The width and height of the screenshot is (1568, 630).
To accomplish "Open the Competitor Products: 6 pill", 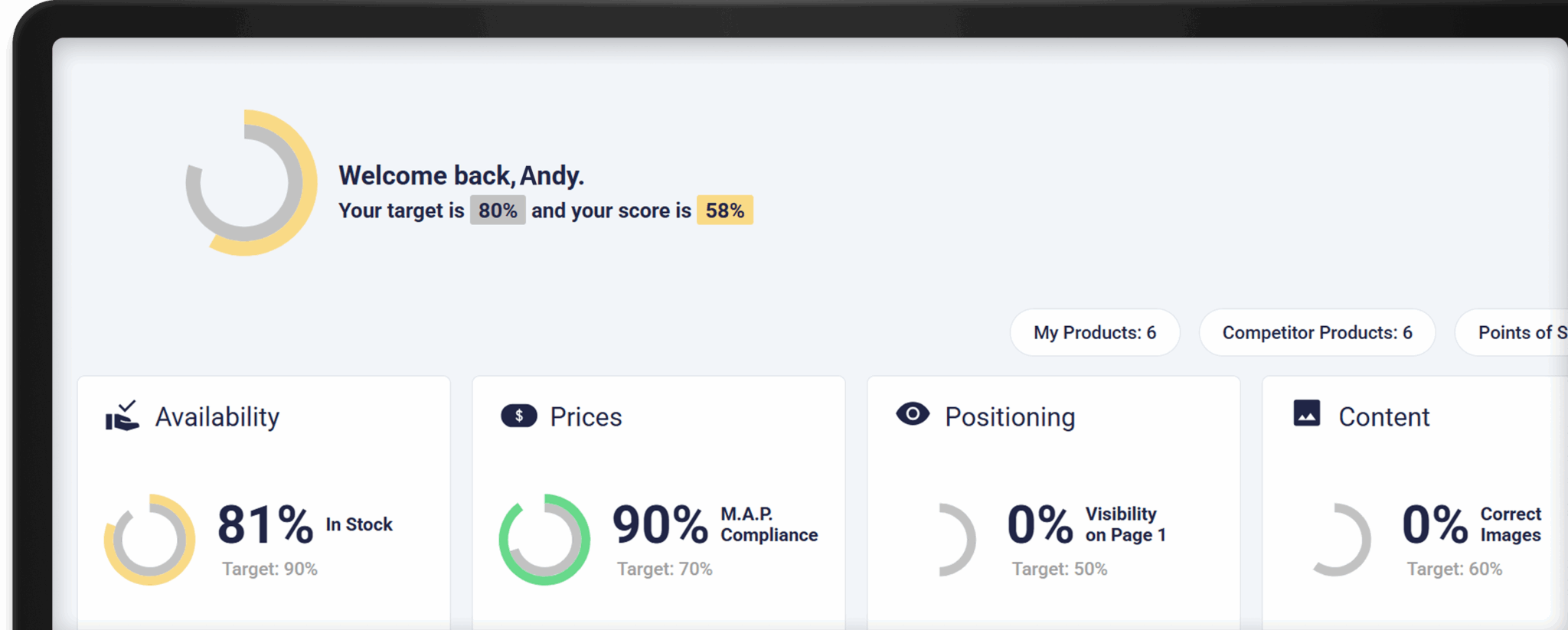I will pos(1317,332).
